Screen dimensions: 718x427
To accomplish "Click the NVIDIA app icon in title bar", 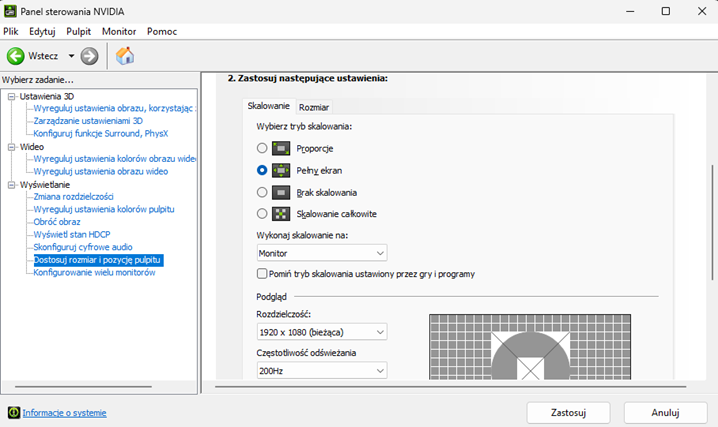I will point(10,11).
